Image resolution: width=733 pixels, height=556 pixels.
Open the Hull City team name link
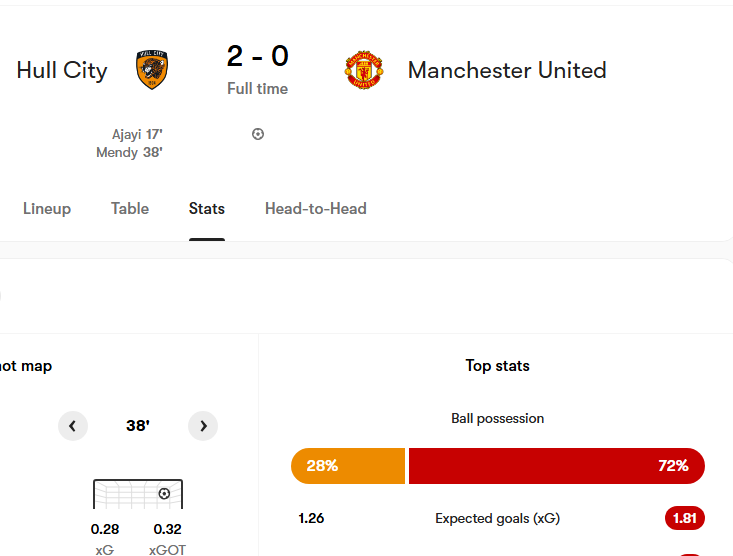pos(62,70)
